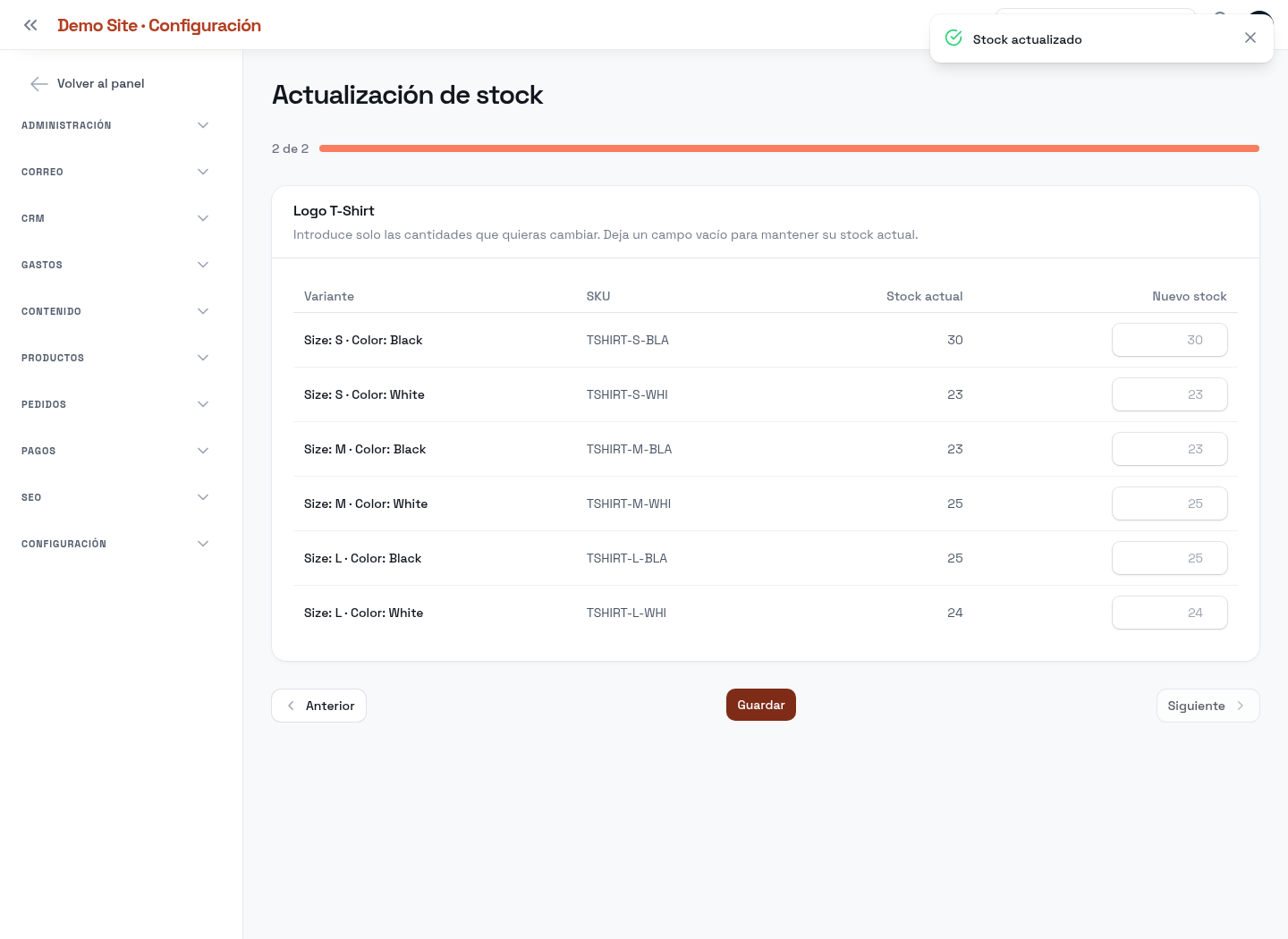Click the 'Variante' column header

pyautogui.click(x=329, y=296)
